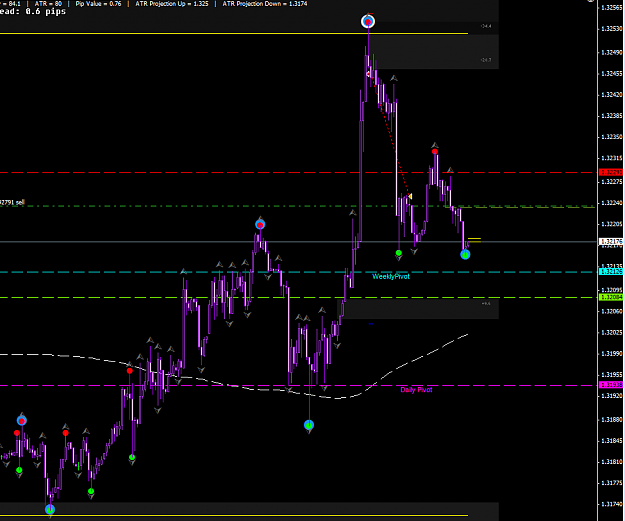Select the cyan 1.32126 price tag
625x521 pixels.
pyautogui.click(x=611, y=271)
